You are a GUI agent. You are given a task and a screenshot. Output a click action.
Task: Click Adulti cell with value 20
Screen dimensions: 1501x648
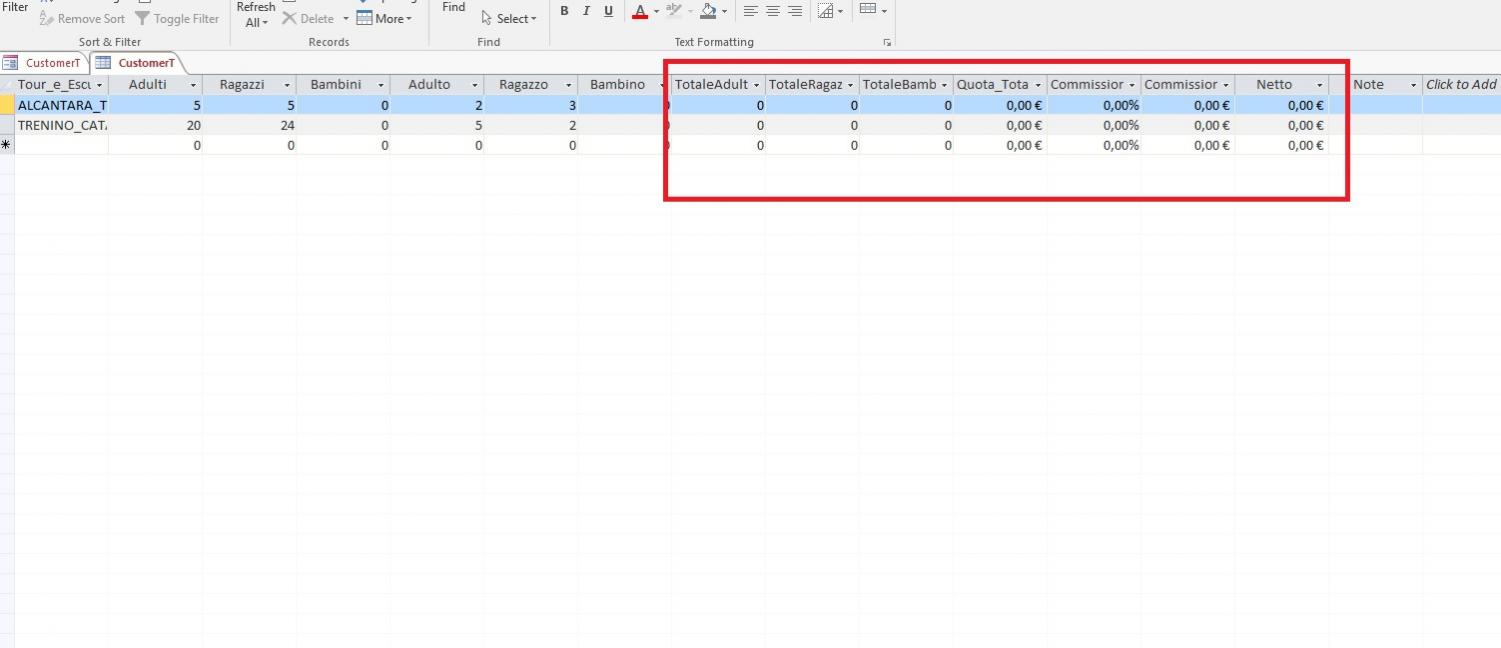[x=155, y=125]
